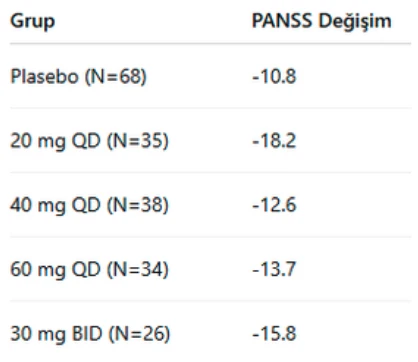Click the word Değişim in header
This screenshot has width=418, height=362.
click(355, 22)
